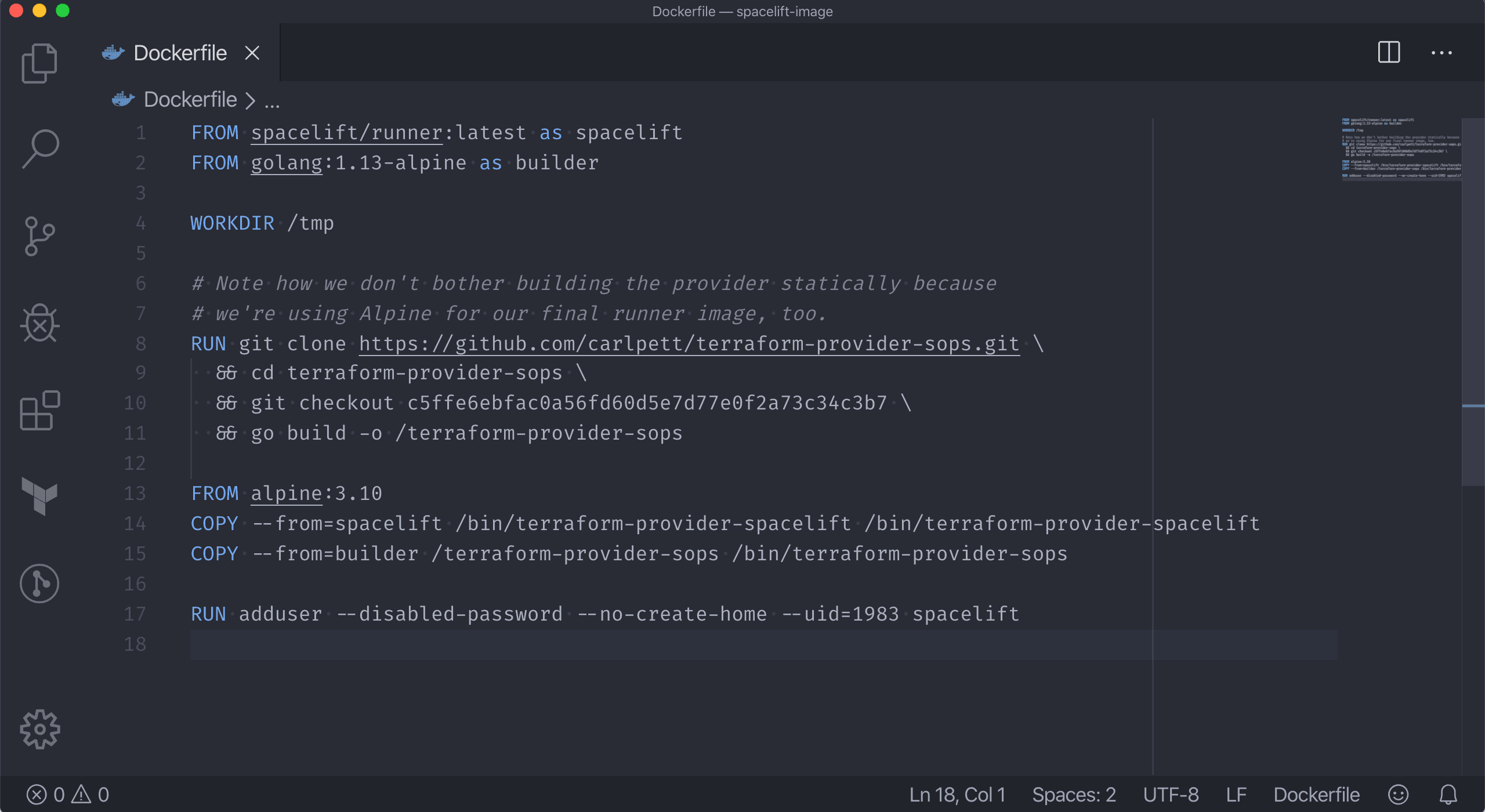Click the alpine image link on line 13
Image resolution: width=1485 pixels, height=812 pixels.
[287, 494]
